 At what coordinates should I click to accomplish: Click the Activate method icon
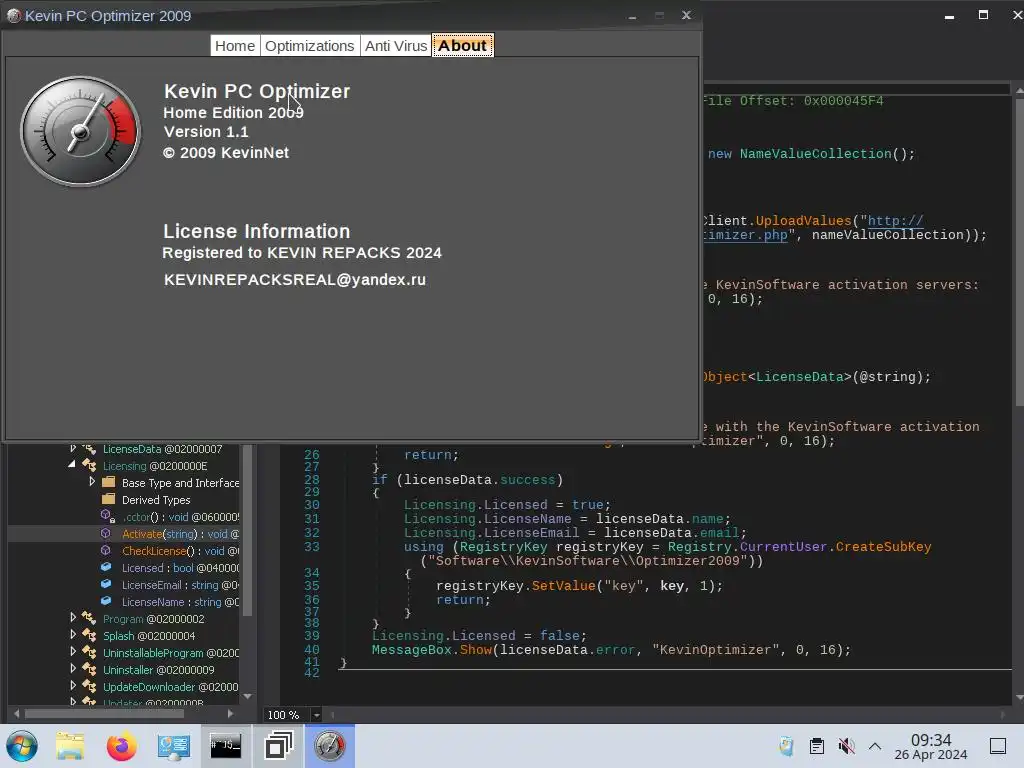coord(106,534)
